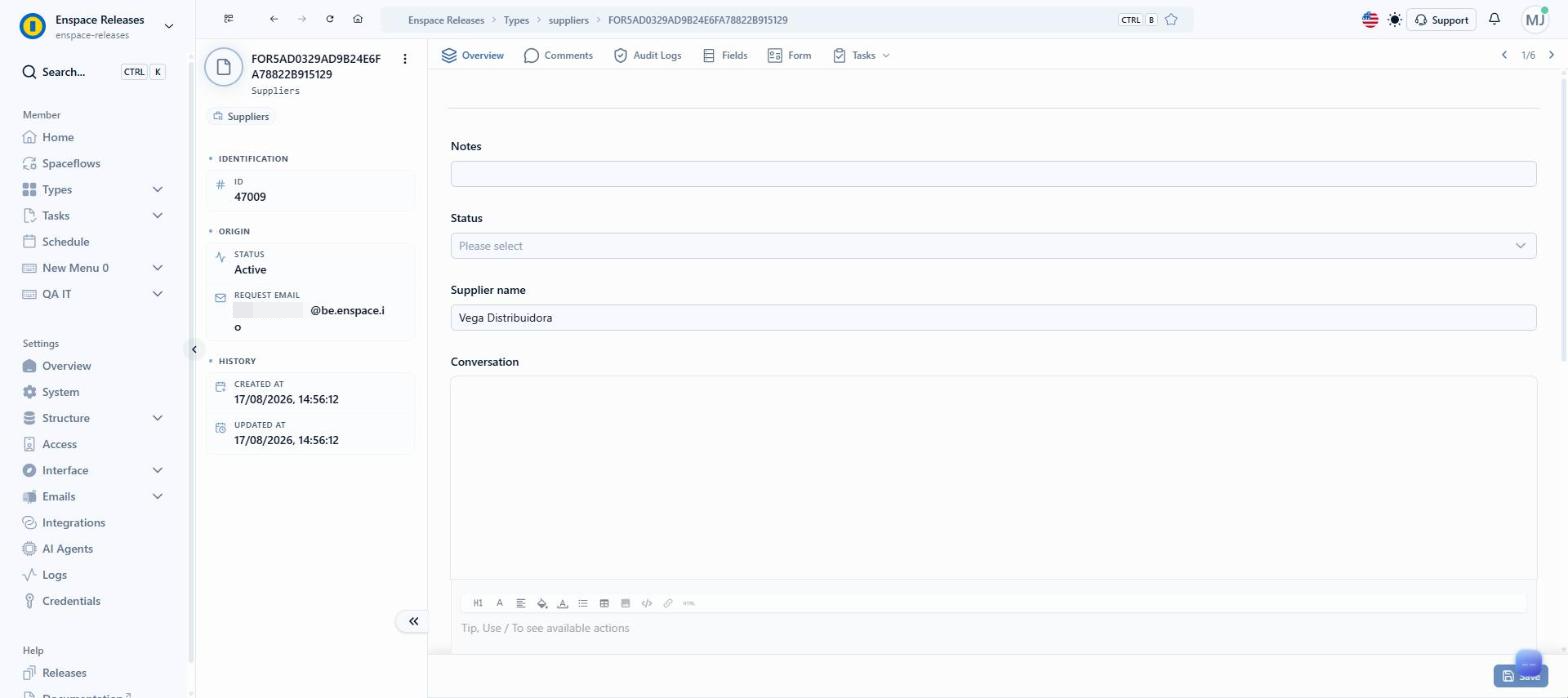Switch to the Form tab
Viewport: 1568px width, 698px height.
(789, 55)
